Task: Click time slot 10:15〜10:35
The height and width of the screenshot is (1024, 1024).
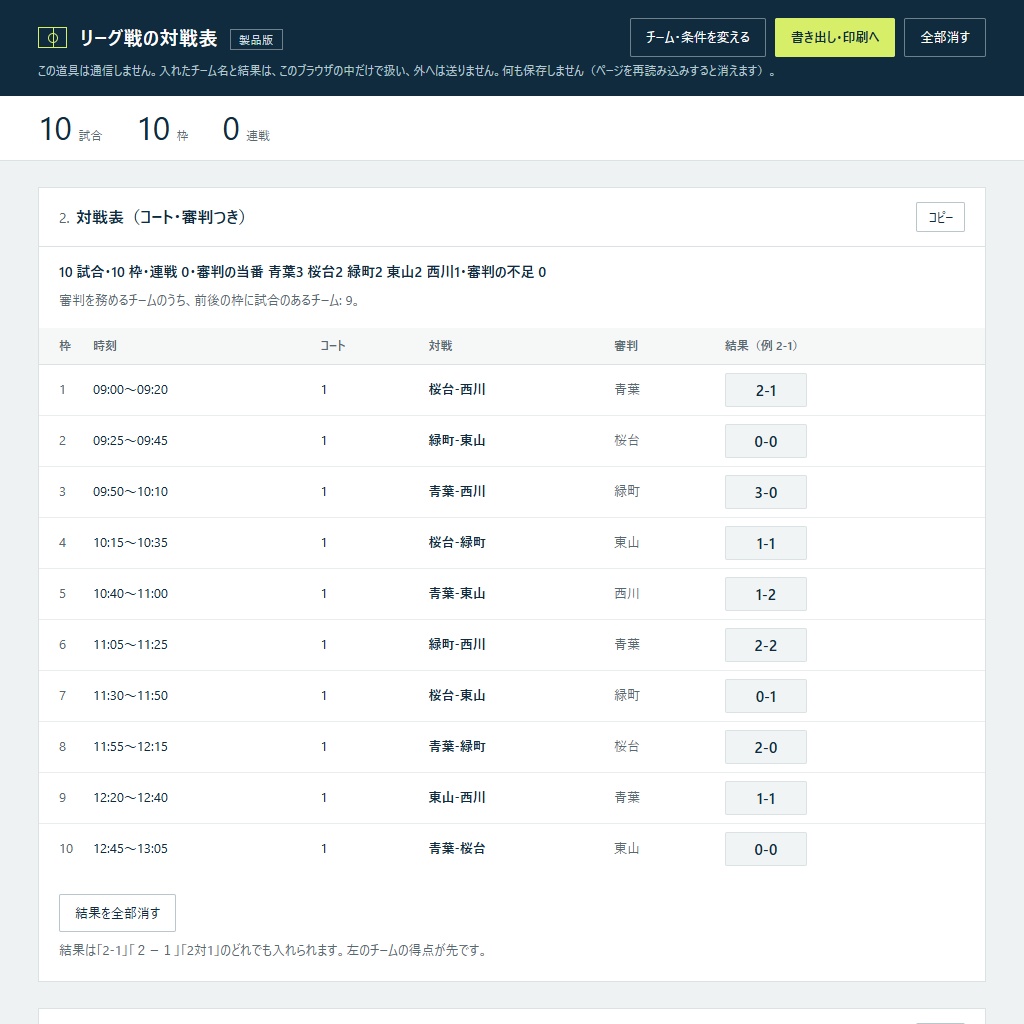Action: [x=131, y=542]
